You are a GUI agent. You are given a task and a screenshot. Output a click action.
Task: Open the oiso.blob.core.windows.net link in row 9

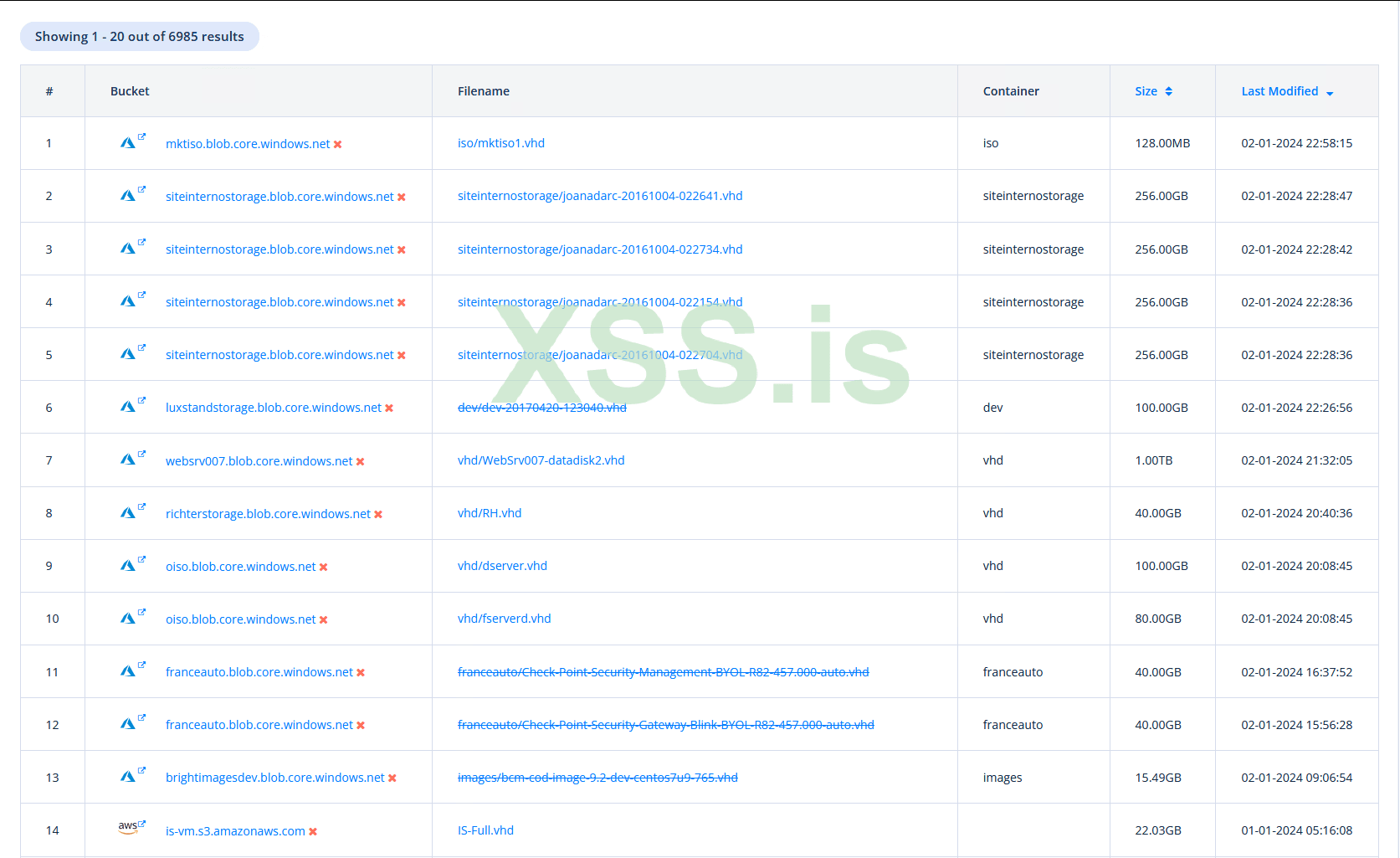(241, 567)
